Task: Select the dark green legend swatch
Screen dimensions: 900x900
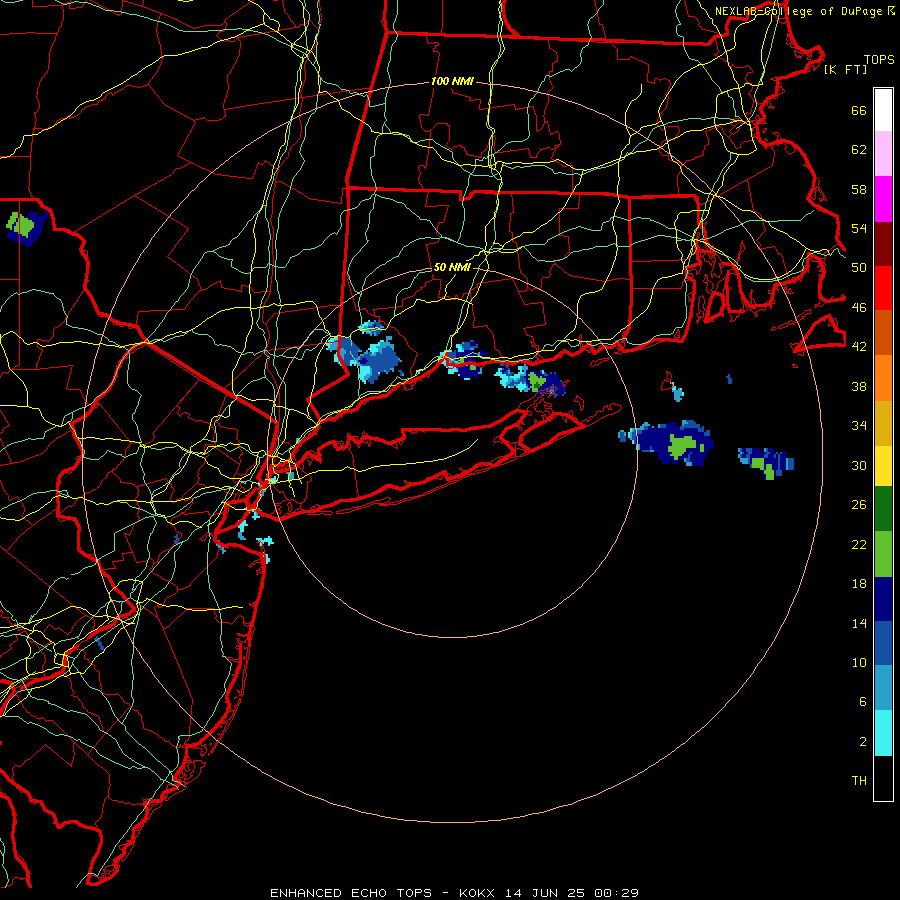Action: click(883, 509)
